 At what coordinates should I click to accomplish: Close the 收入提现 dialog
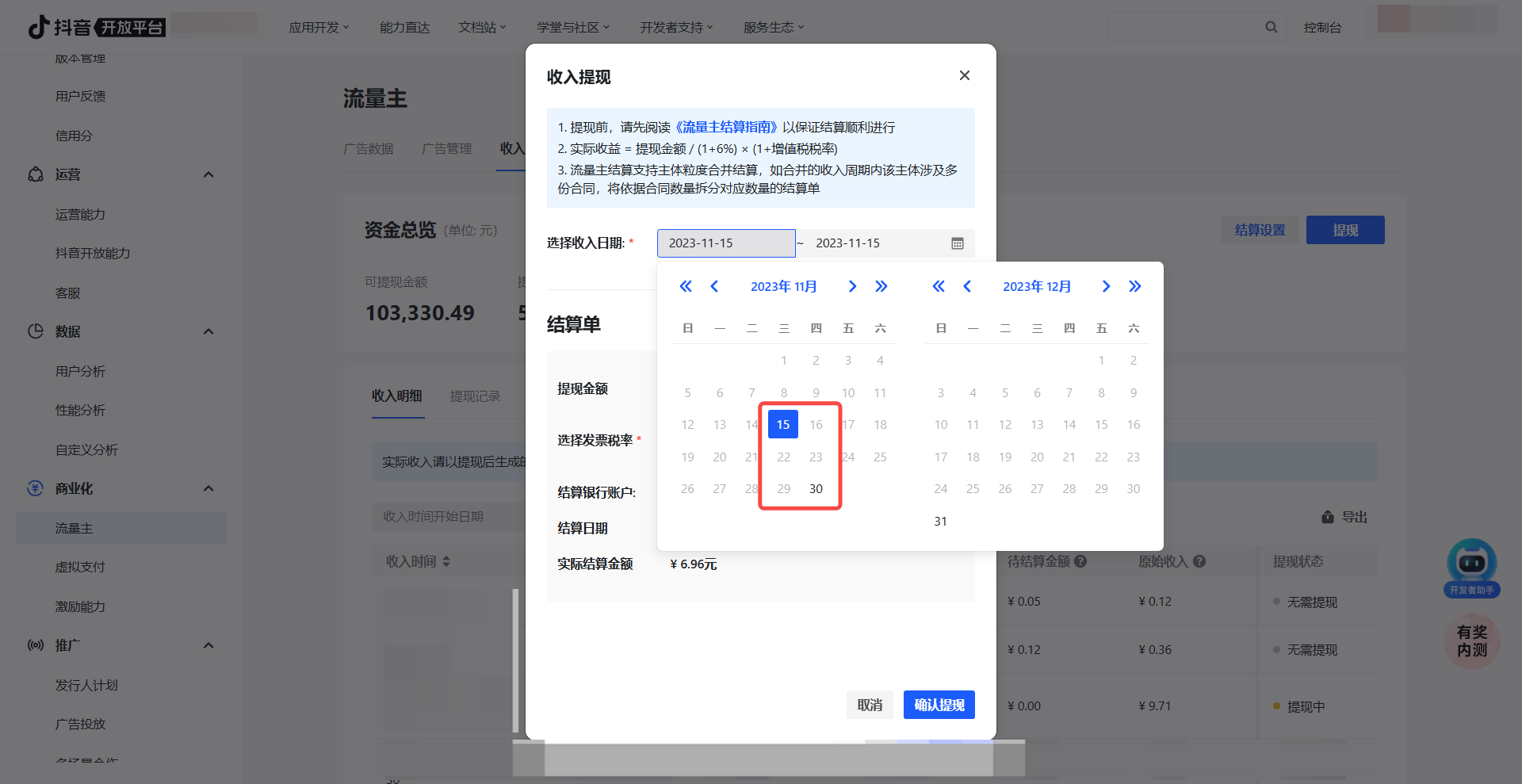pos(965,75)
